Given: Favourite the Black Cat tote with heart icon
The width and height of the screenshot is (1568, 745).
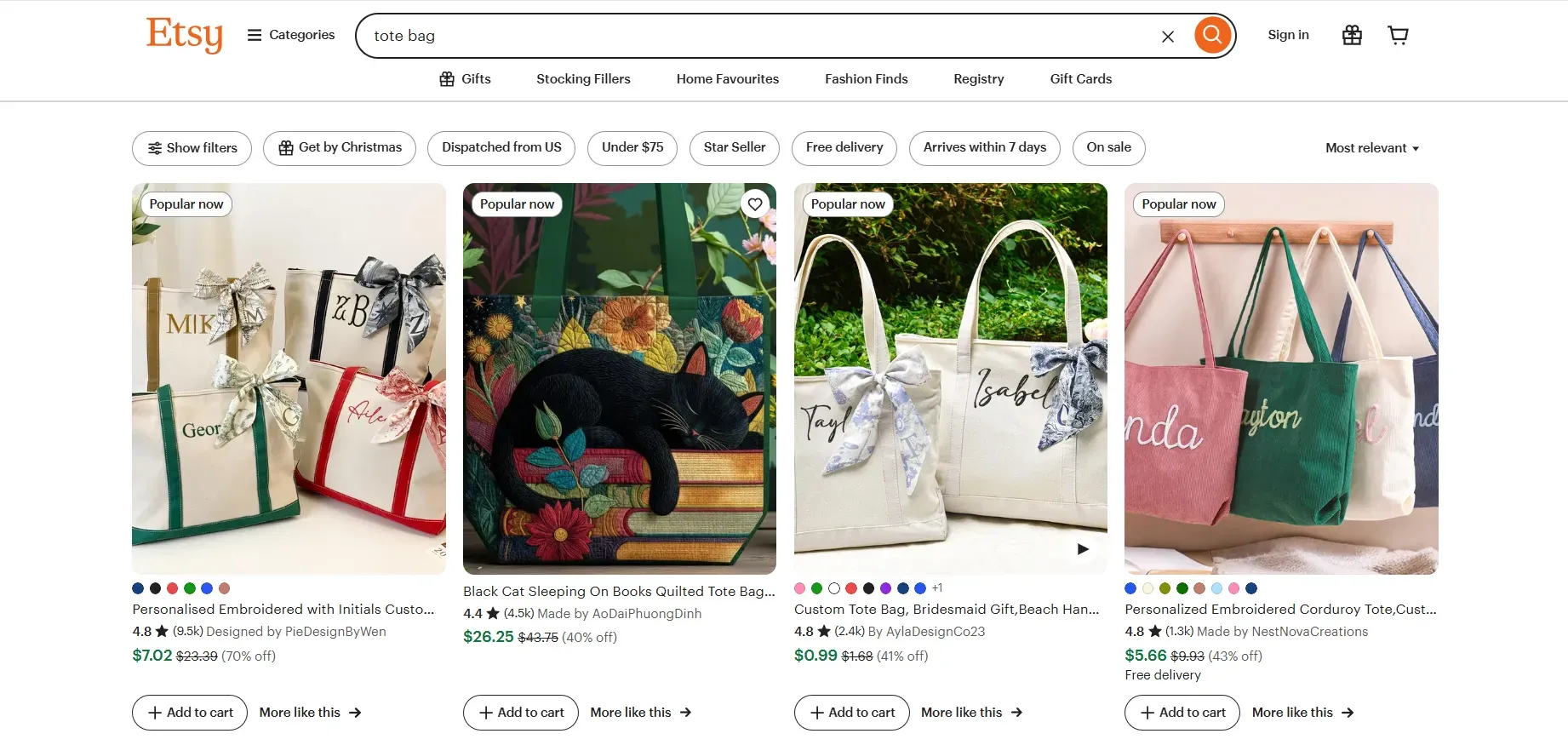Looking at the screenshot, I should click(x=754, y=203).
